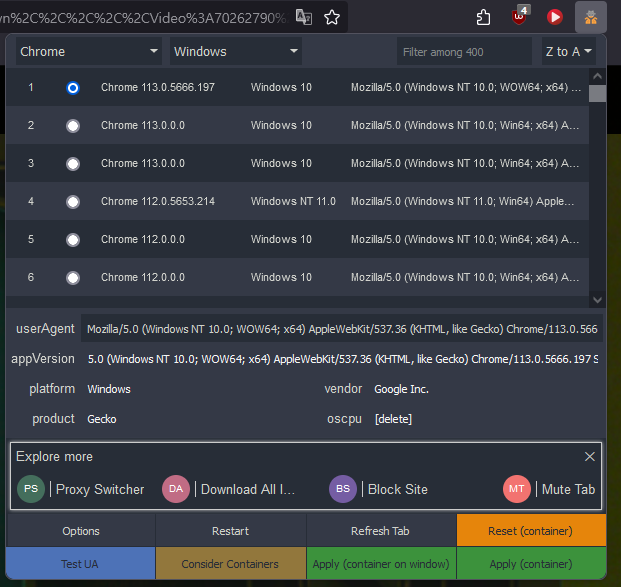Open the Extensions puzzle-piece menu
621x587 pixels.
click(x=483, y=17)
